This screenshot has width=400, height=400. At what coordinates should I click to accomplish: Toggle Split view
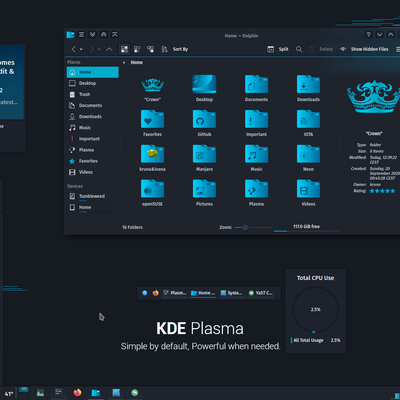278,49
